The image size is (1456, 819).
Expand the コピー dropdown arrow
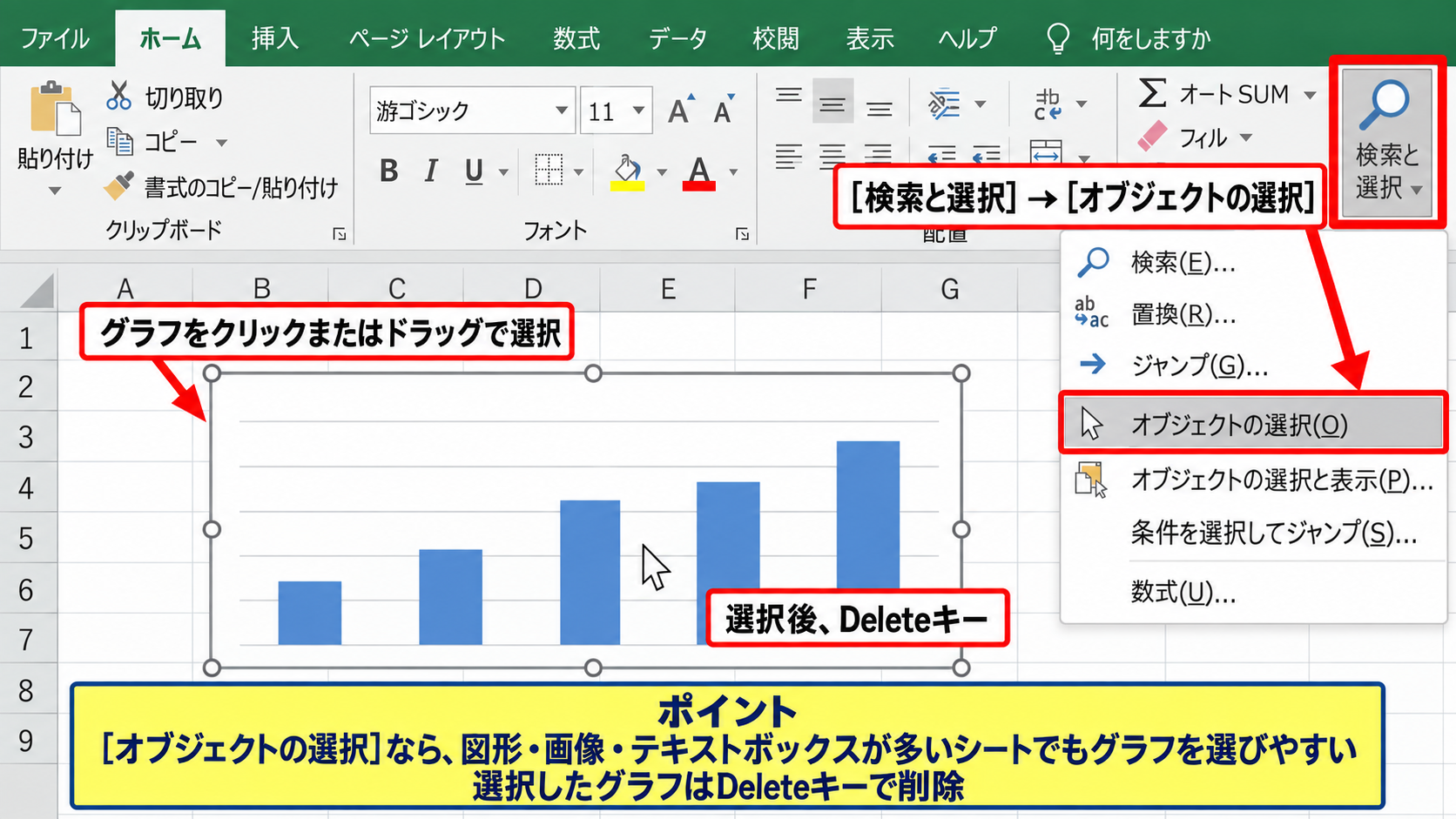pyautogui.click(x=221, y=142)
